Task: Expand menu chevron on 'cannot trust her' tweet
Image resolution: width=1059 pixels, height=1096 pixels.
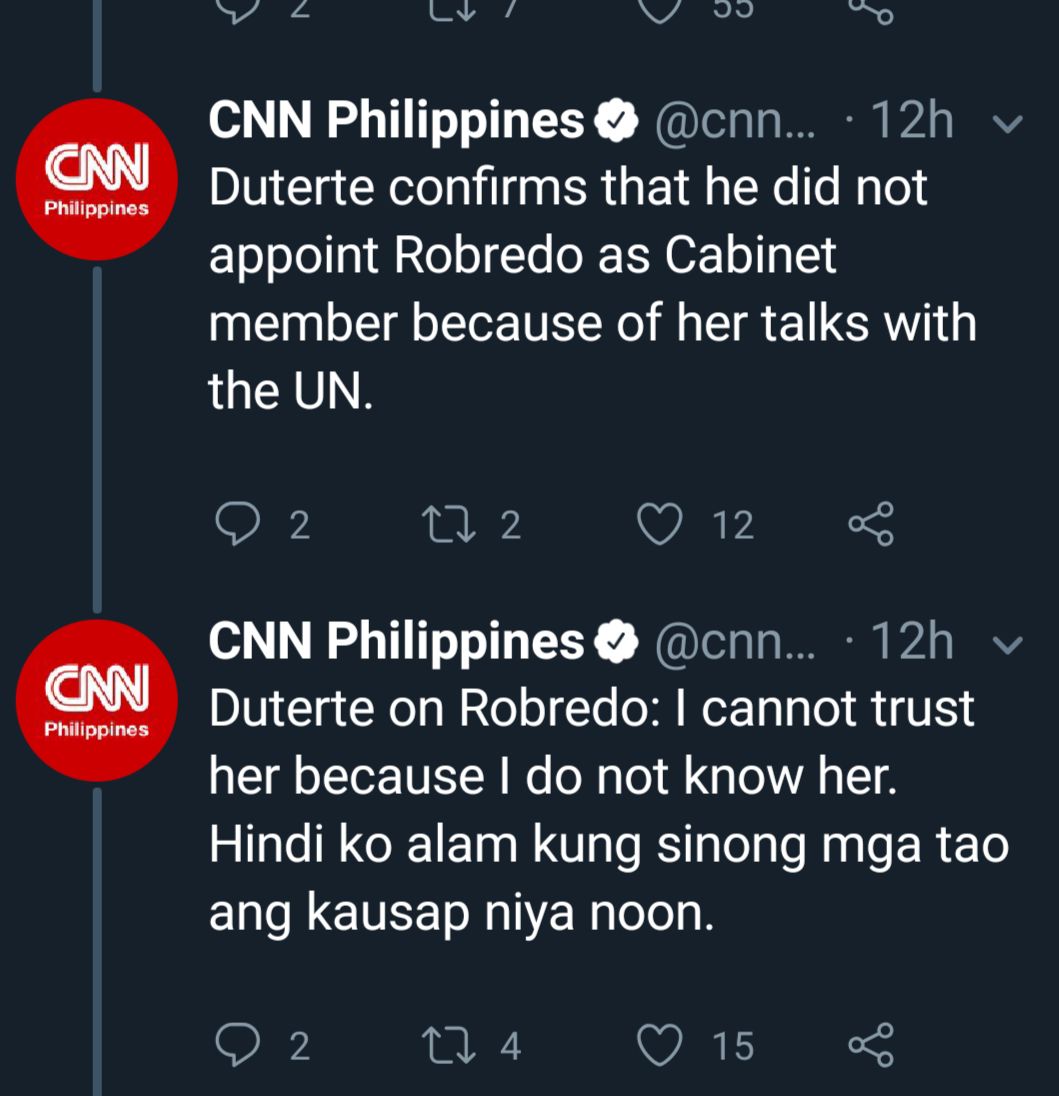Action: 1008,645
